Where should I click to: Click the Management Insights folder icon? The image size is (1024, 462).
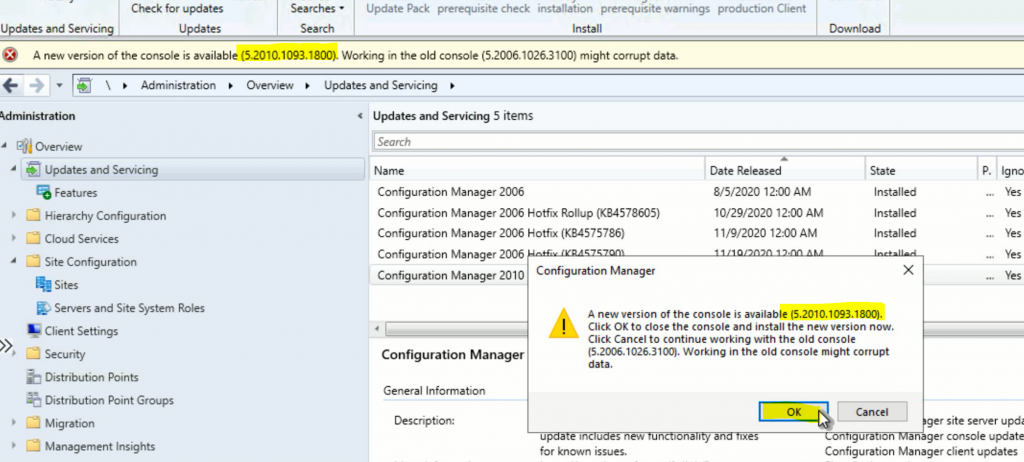tap(33, 446)
